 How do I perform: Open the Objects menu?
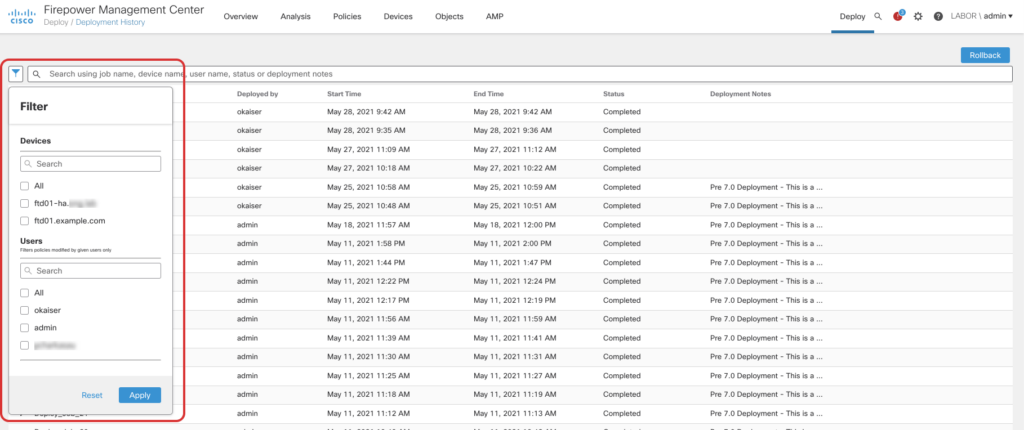[449, 16]
